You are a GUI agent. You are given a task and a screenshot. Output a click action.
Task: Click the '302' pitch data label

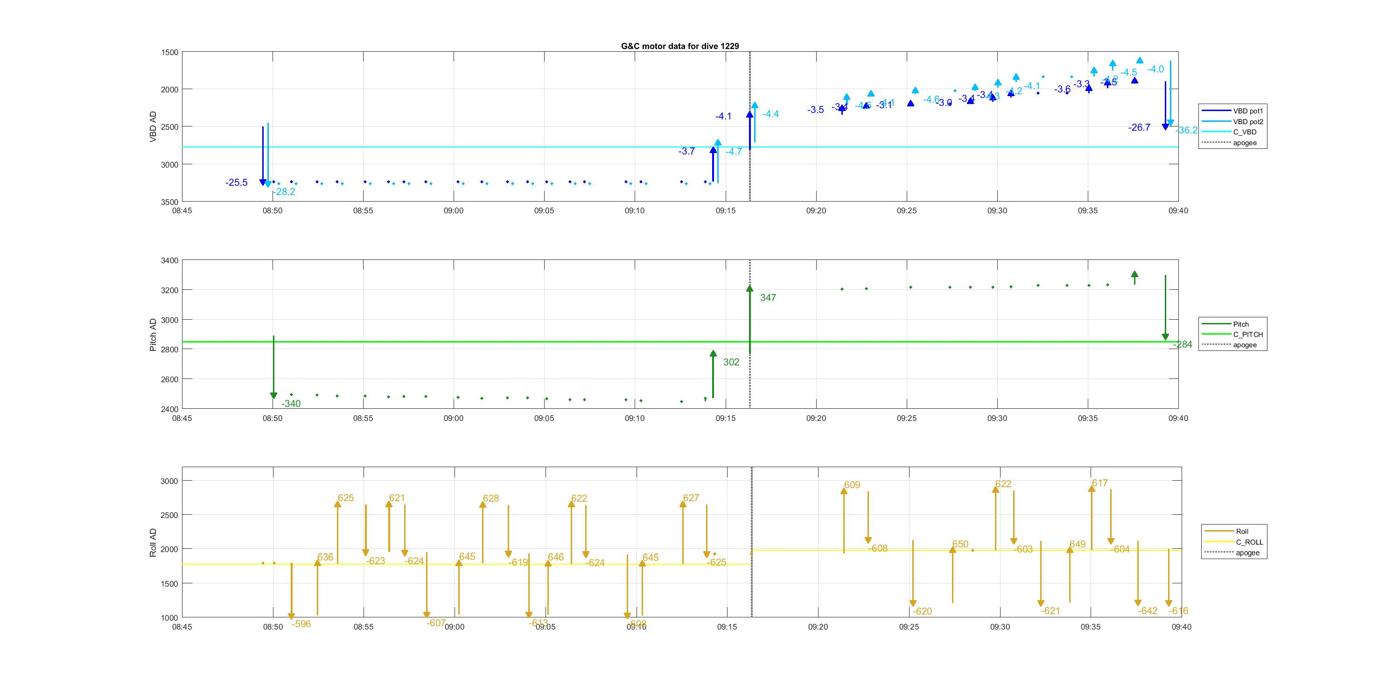tap(731, 362)
